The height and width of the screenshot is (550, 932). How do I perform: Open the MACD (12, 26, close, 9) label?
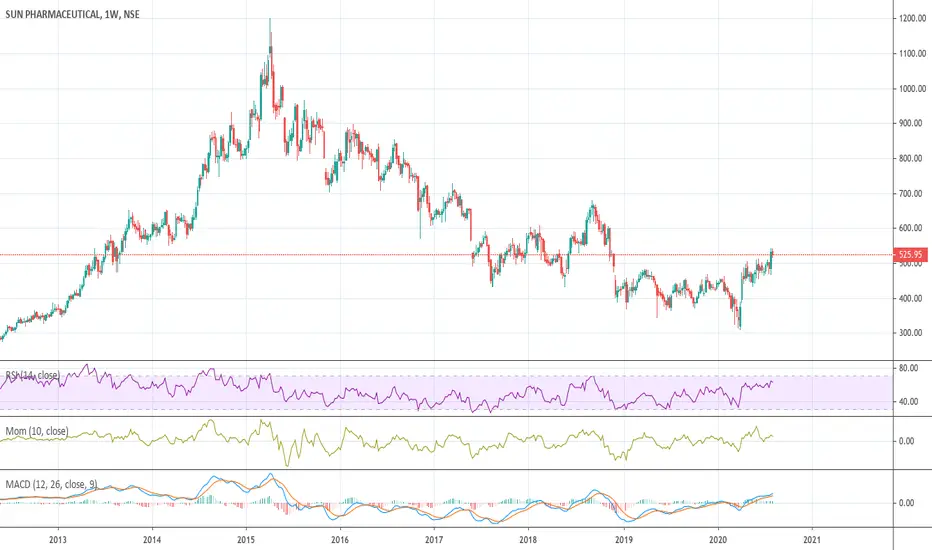51,484
